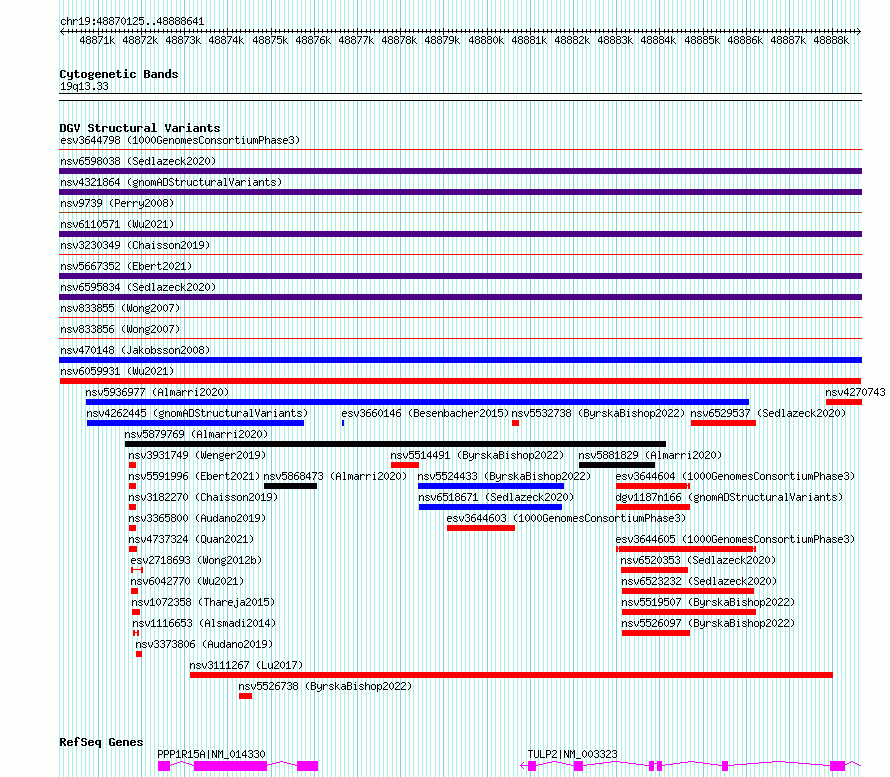Select nsv6042770 (Wu2021) red marker
The width and height of the screenshot is (890, 777).
135,591
